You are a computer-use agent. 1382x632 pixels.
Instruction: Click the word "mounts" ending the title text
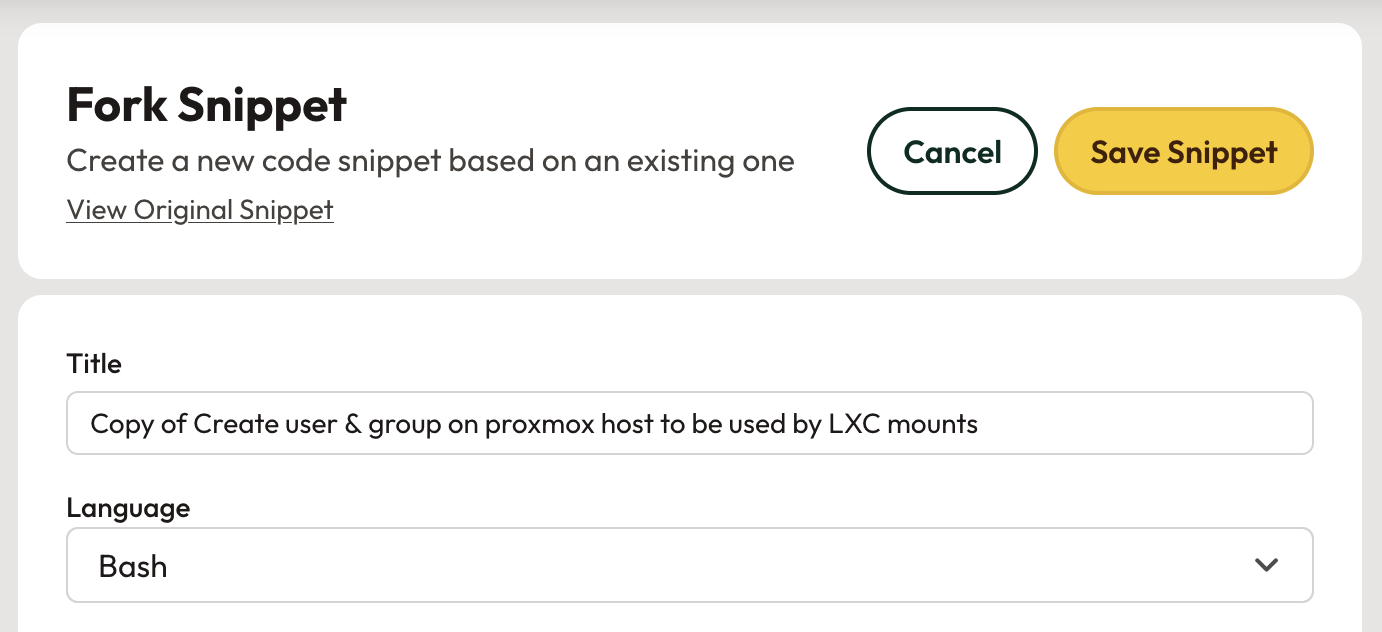pyautogui.click(x=931, y=424)
